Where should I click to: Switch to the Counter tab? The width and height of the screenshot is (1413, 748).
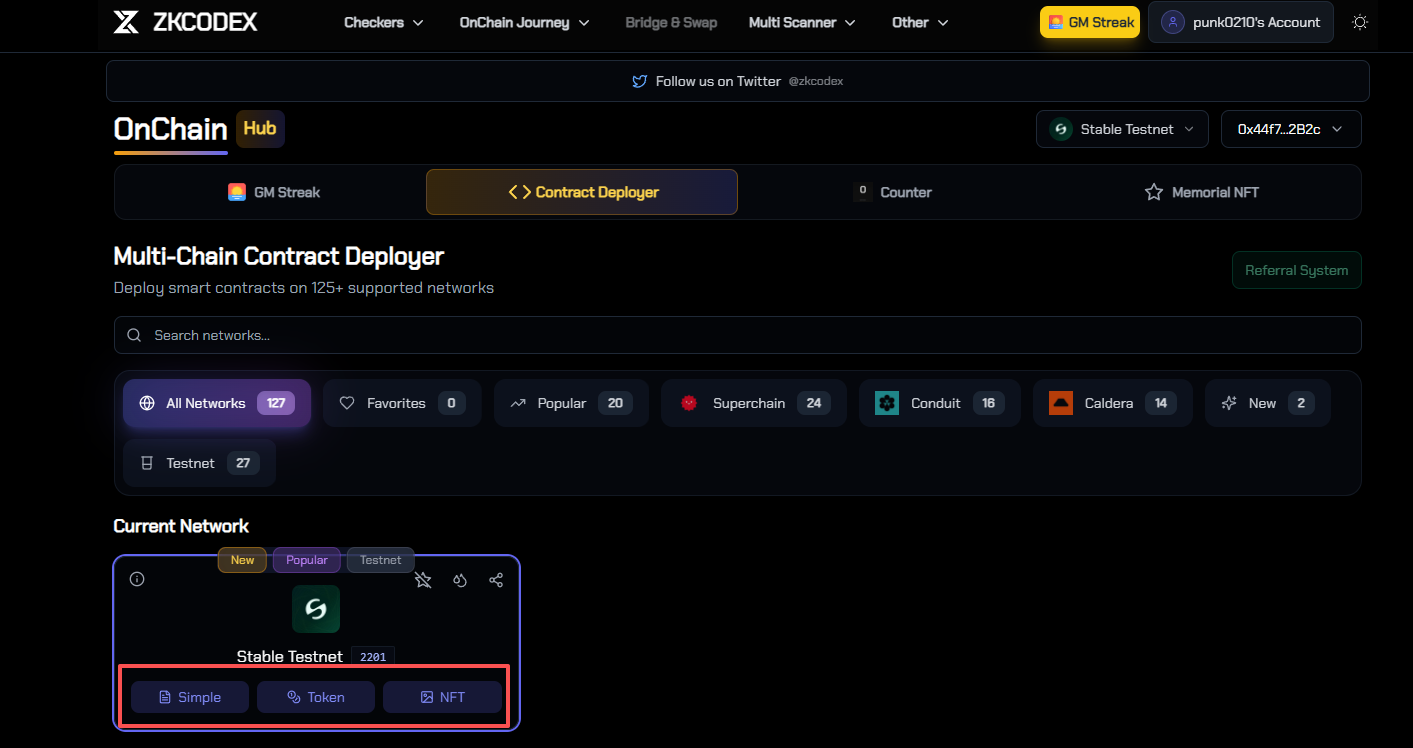click(x=893, y=192)
